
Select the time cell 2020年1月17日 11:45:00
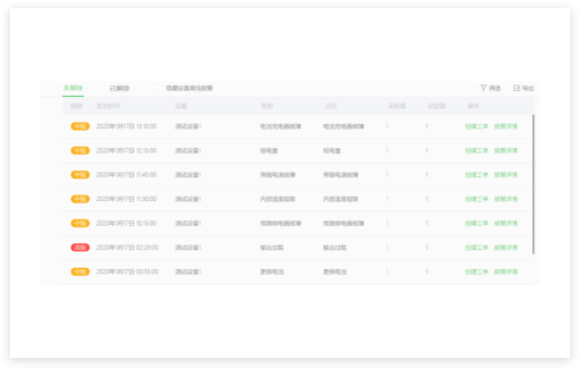[x=127, y=175]
